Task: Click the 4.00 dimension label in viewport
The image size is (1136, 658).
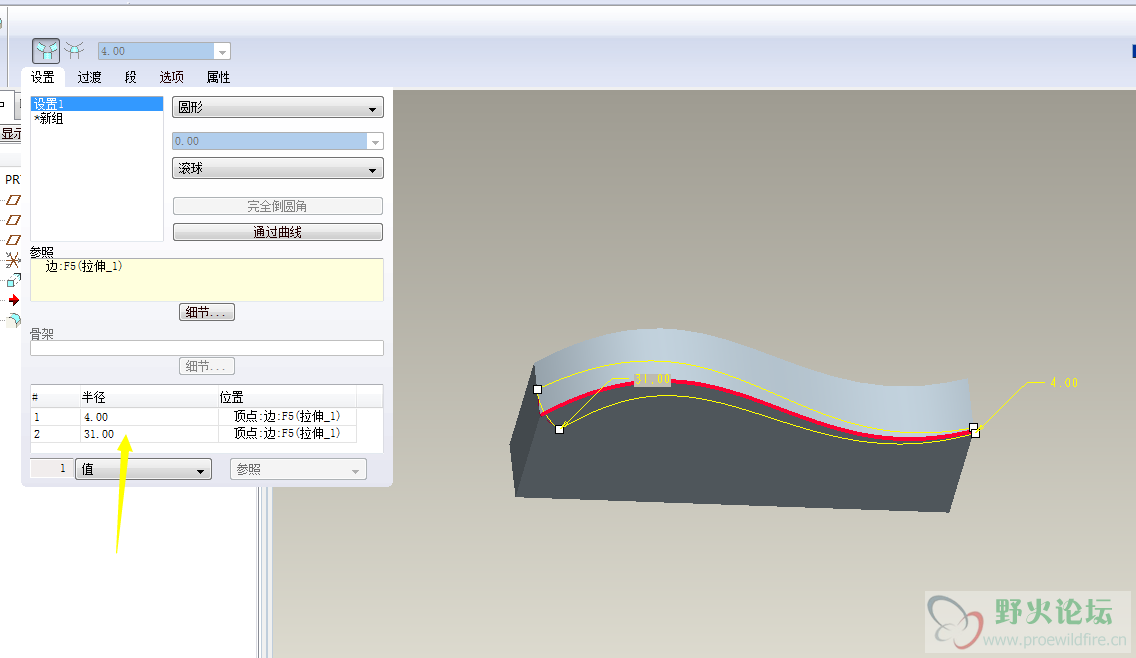Action: (1064, 383)
